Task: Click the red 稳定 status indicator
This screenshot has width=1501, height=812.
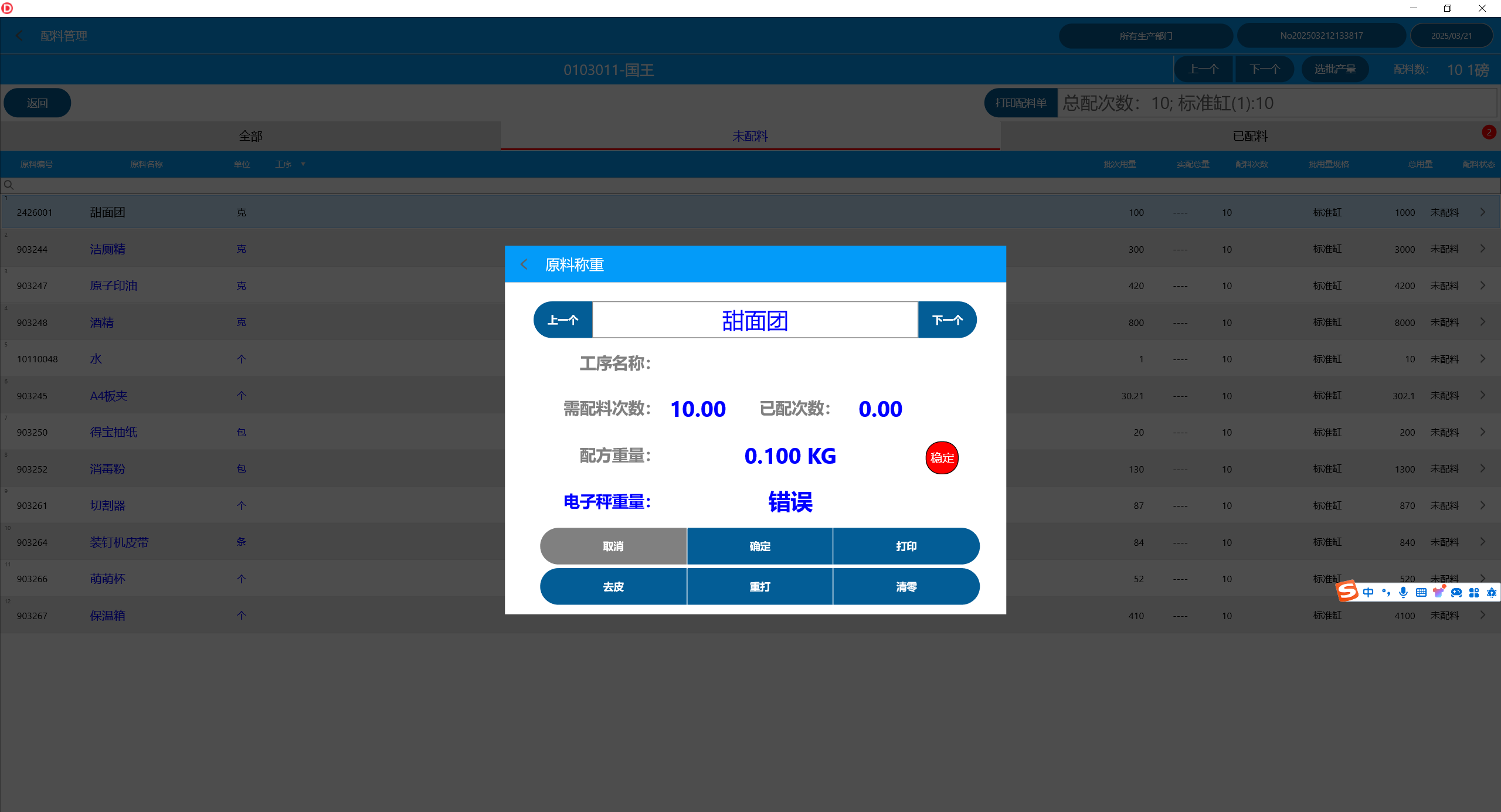Action: pyautogui.click(x=942, y=458)
